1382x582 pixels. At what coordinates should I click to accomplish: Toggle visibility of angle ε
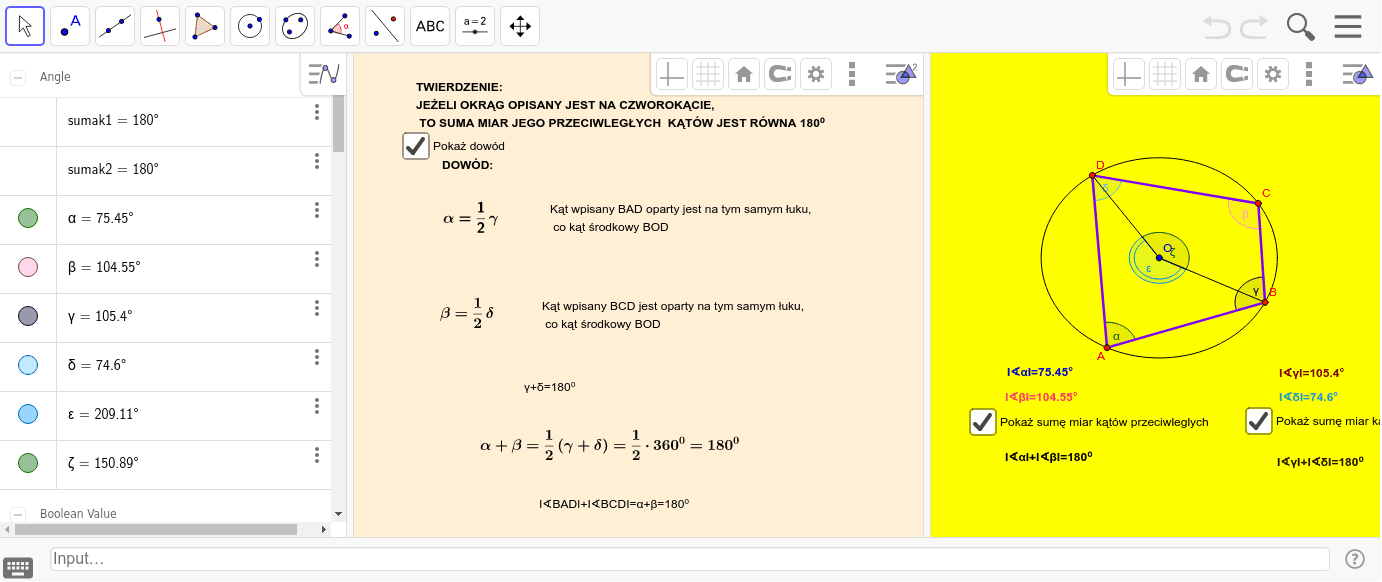click(x=28, y=414)
